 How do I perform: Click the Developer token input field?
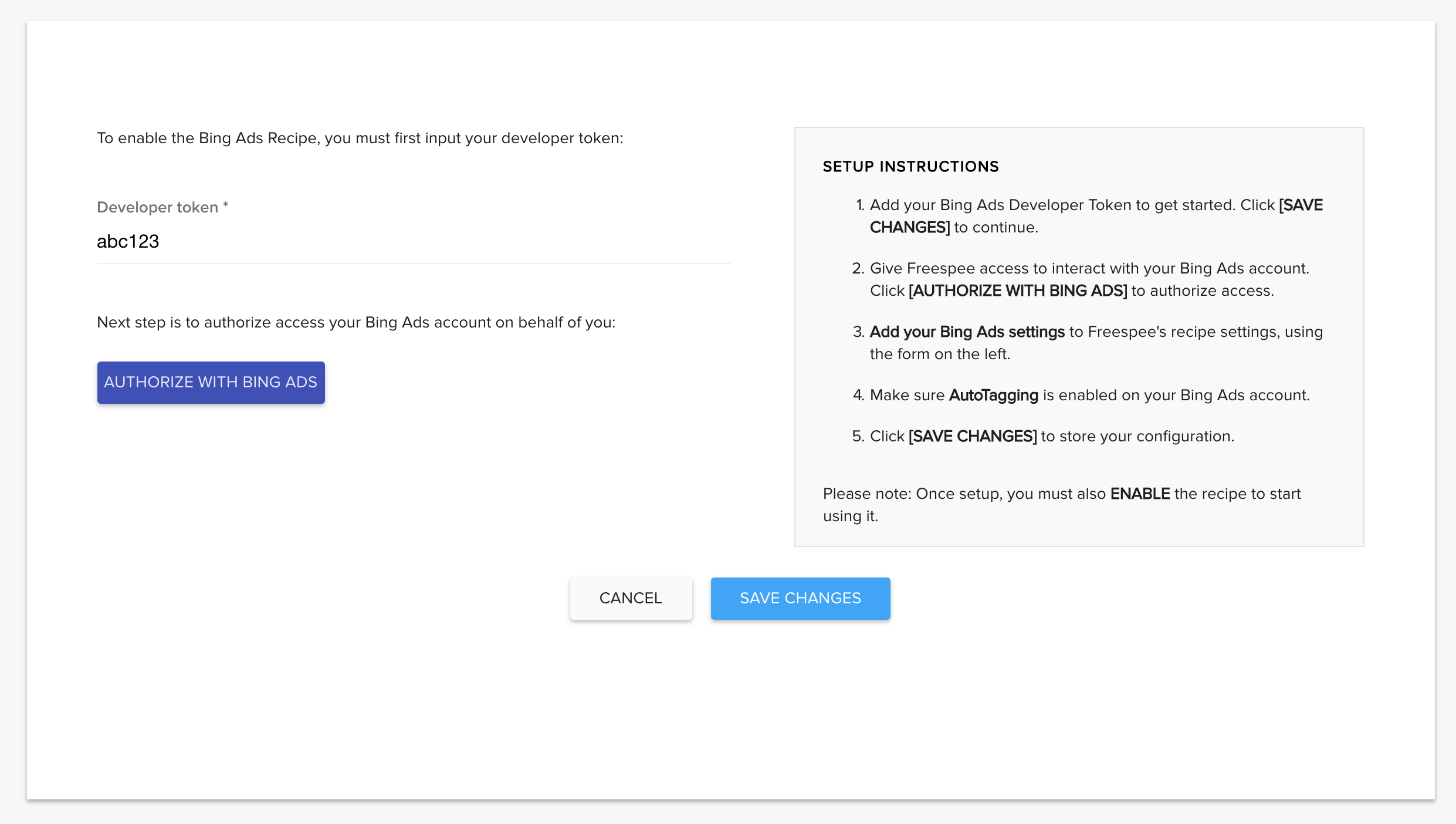(413, 242)
